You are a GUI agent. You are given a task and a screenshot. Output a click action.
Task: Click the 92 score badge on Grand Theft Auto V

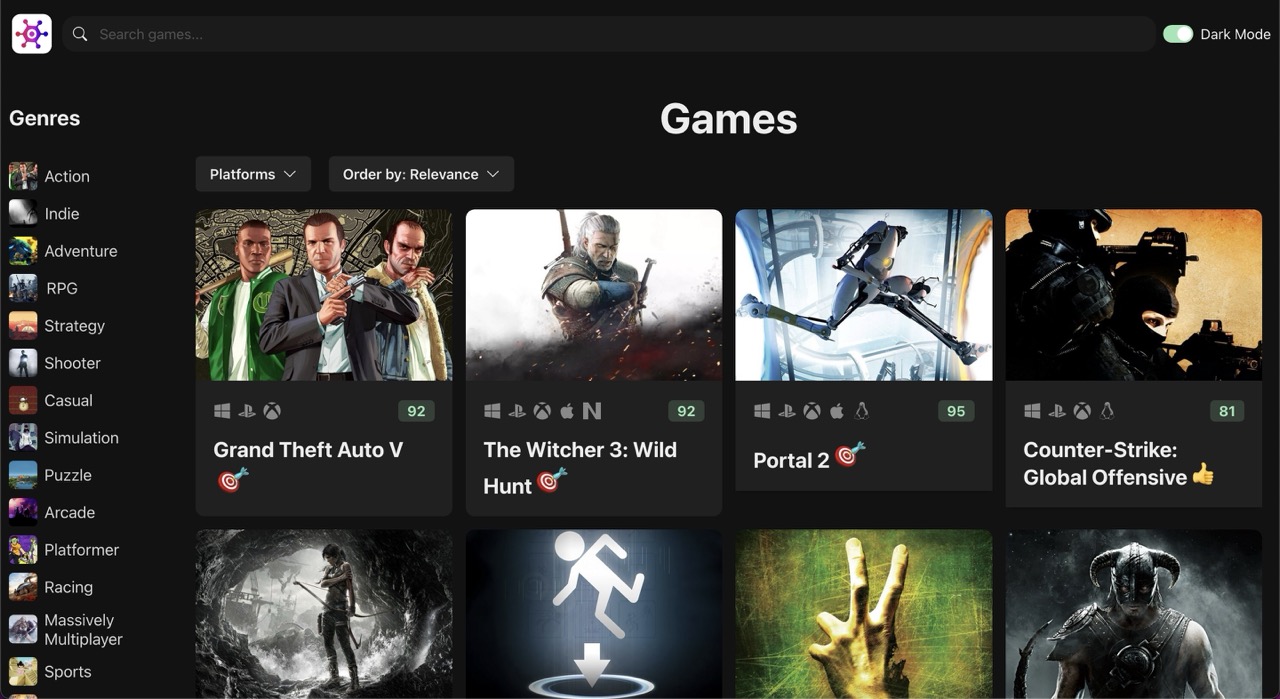point(416,411)
